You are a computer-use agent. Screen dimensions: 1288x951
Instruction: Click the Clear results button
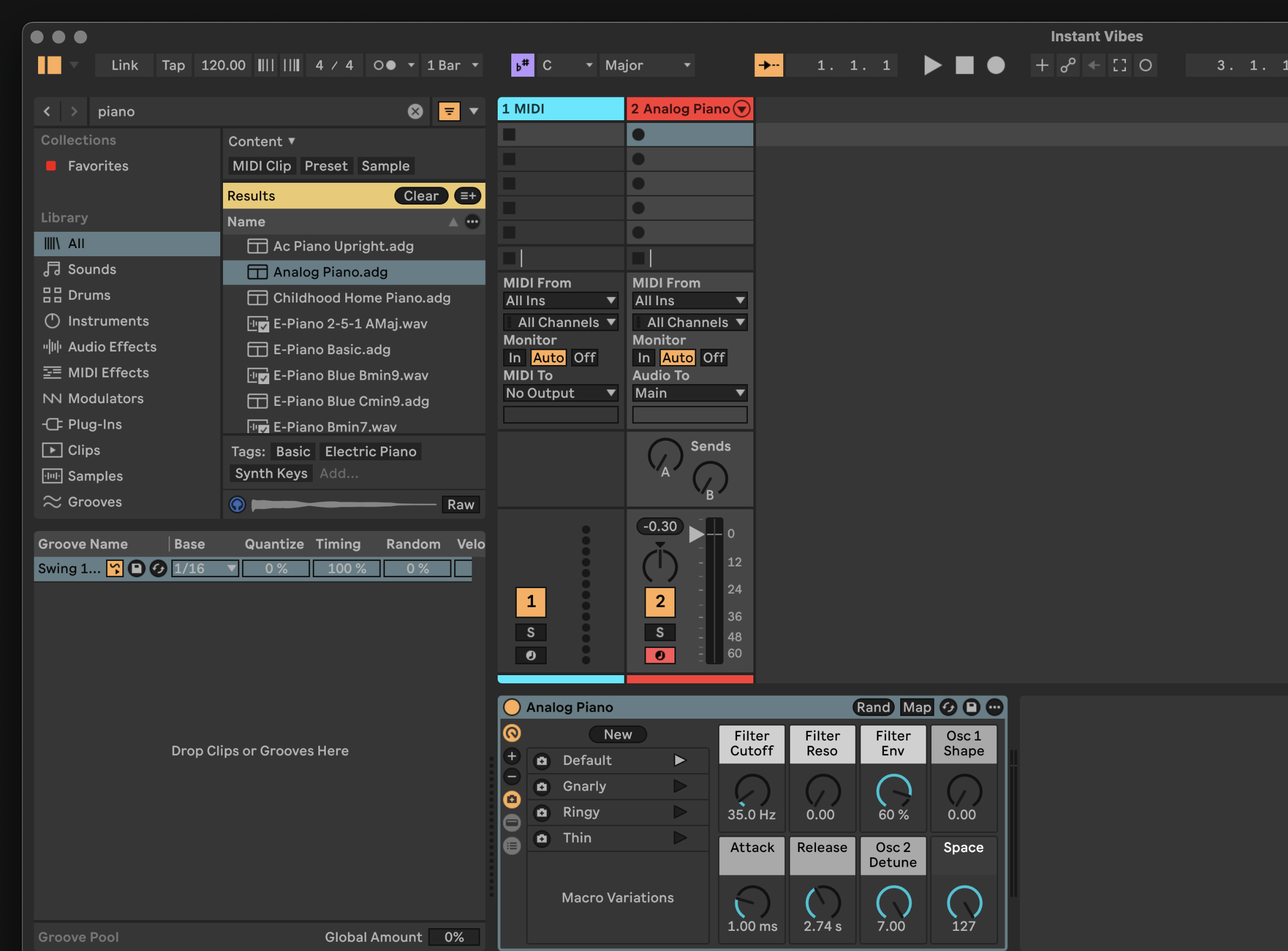point(422,196)
